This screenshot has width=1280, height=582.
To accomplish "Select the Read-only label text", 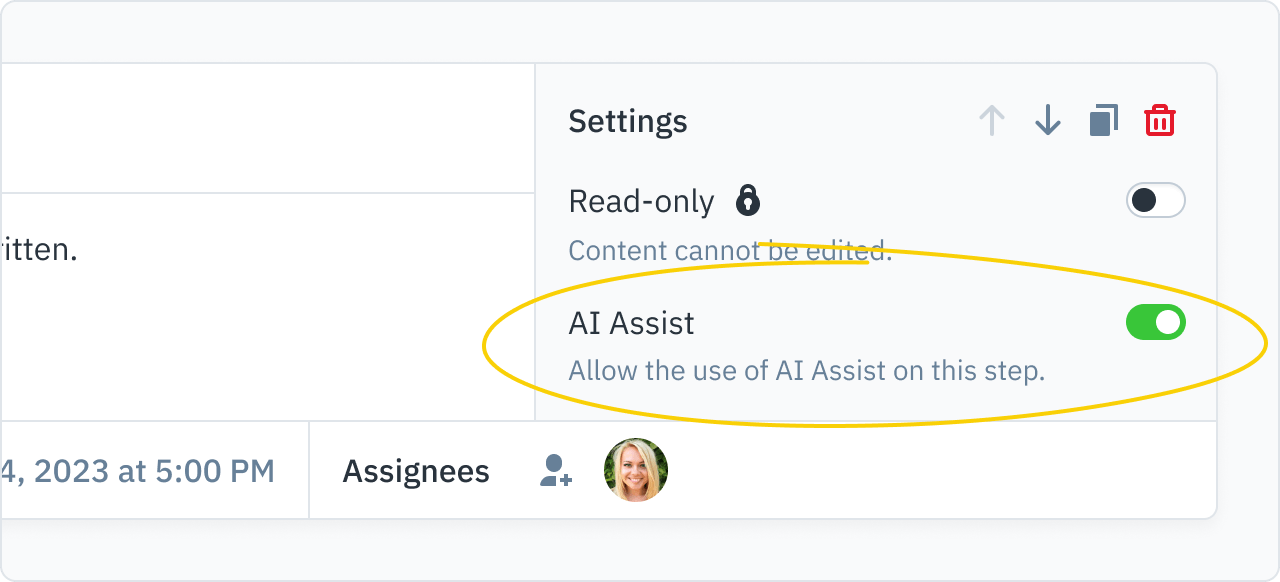I will point(641,202).
